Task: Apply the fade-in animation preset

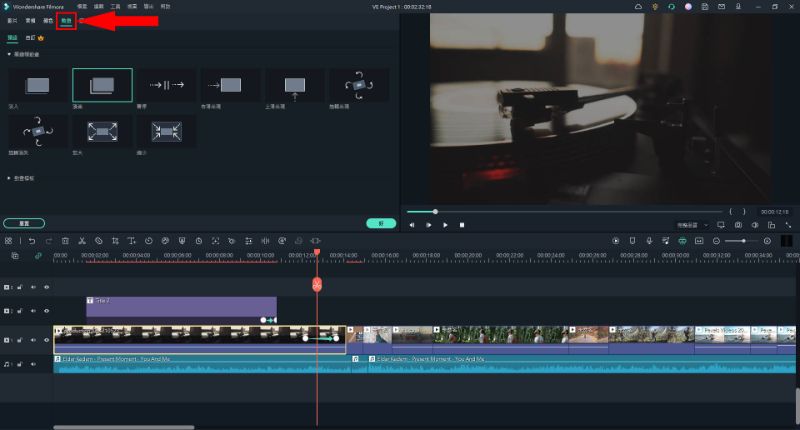Action: [x=38, y=85]
